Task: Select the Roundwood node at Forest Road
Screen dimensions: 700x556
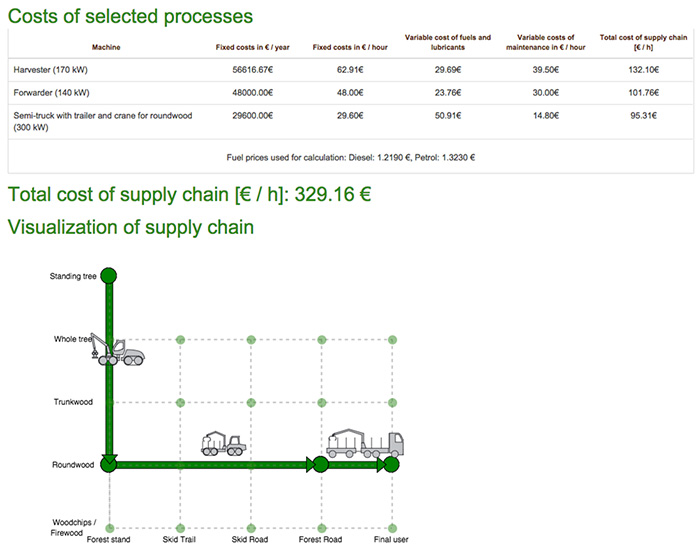Action: 320,464
